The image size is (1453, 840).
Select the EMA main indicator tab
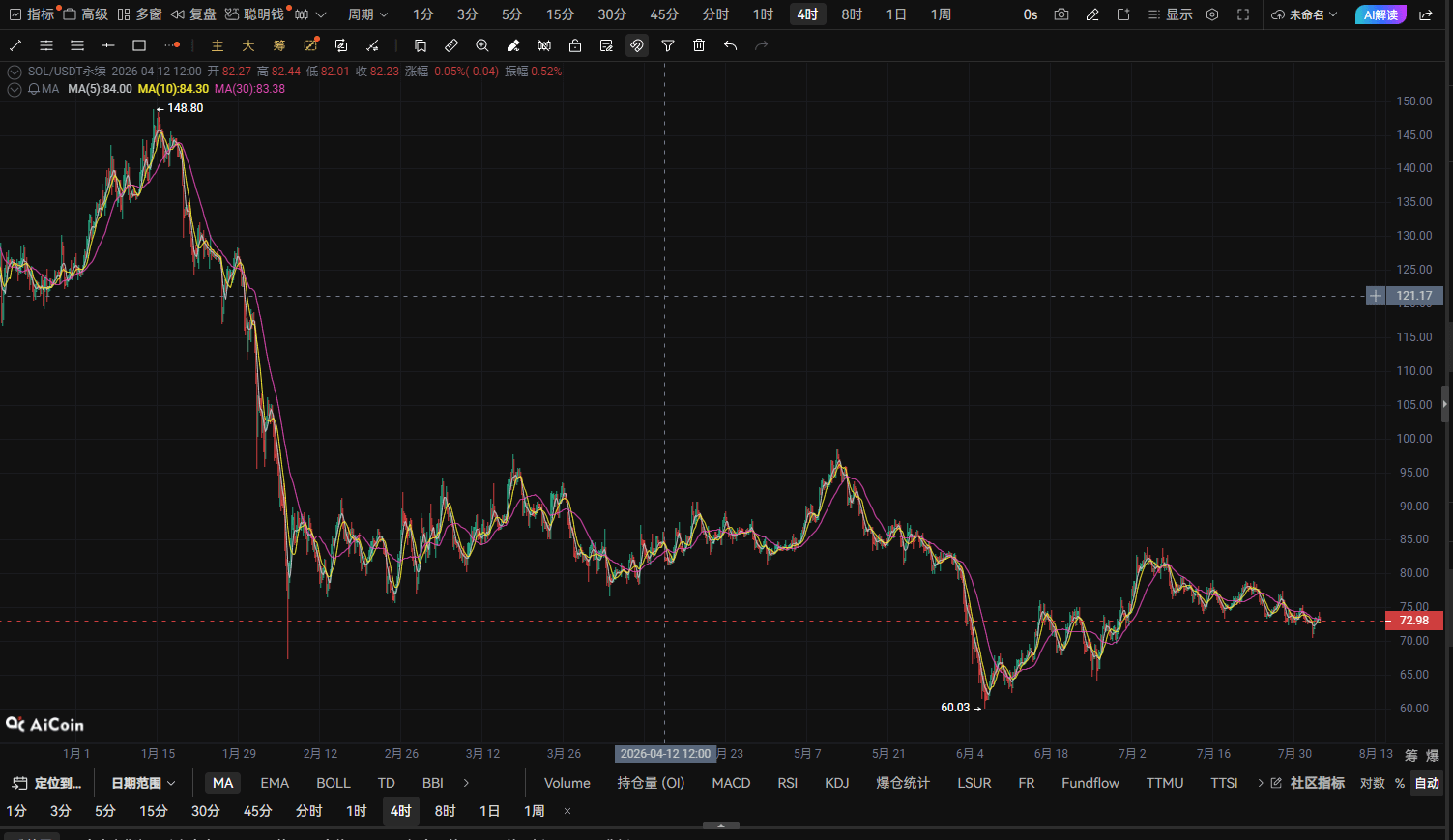pyautogui.click(x=275, y=783)
